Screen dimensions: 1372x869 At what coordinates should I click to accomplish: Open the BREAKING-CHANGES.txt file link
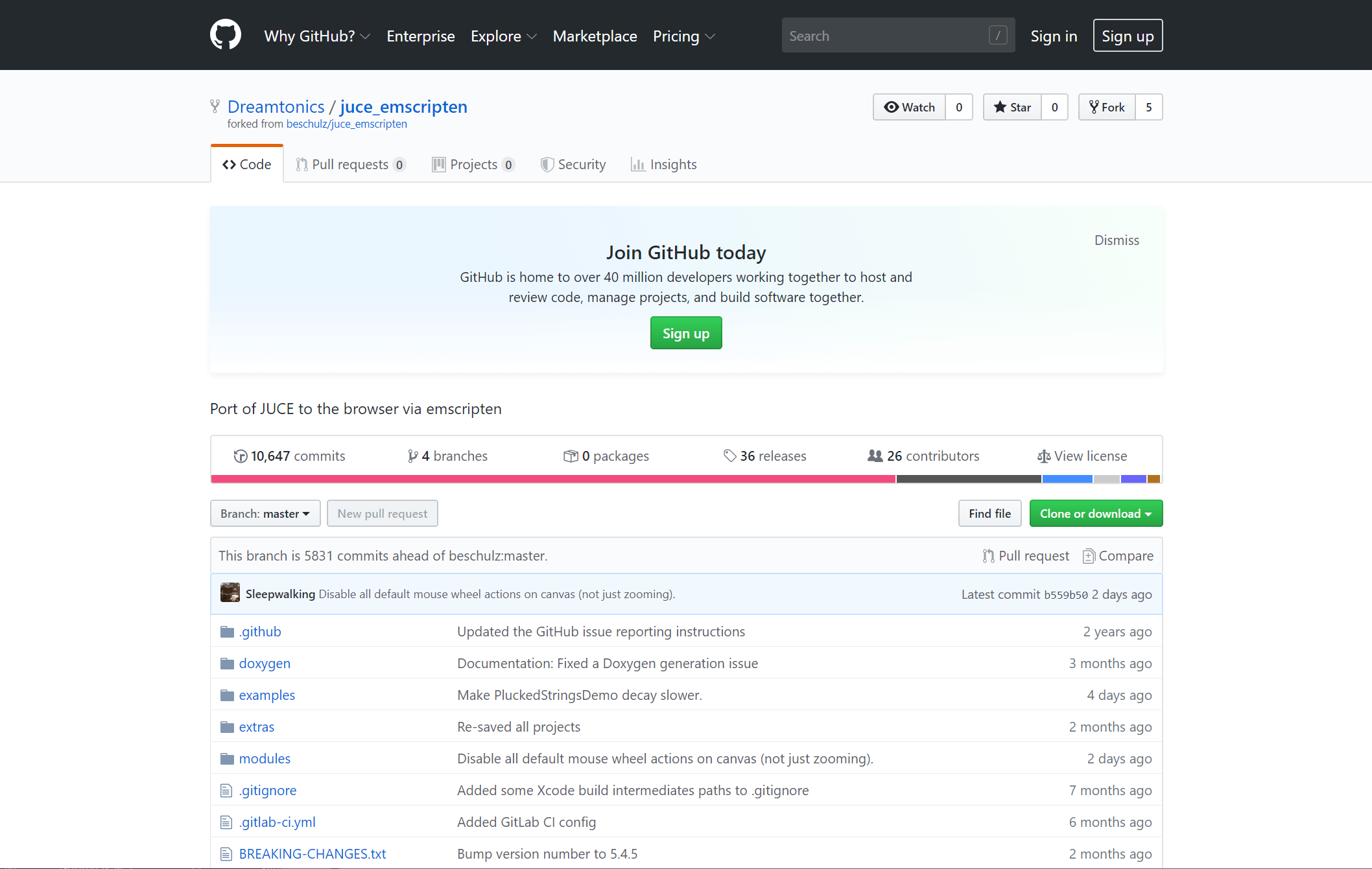click(x=313, y=854)
